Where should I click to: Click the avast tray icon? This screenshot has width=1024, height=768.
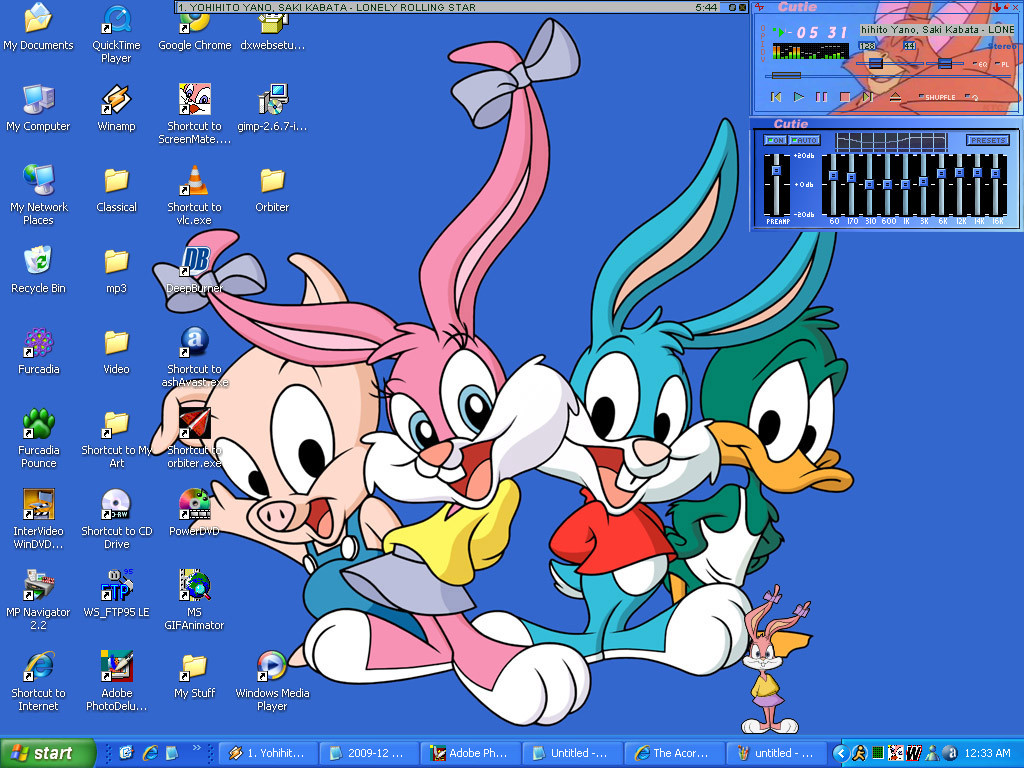pos(951,753)
